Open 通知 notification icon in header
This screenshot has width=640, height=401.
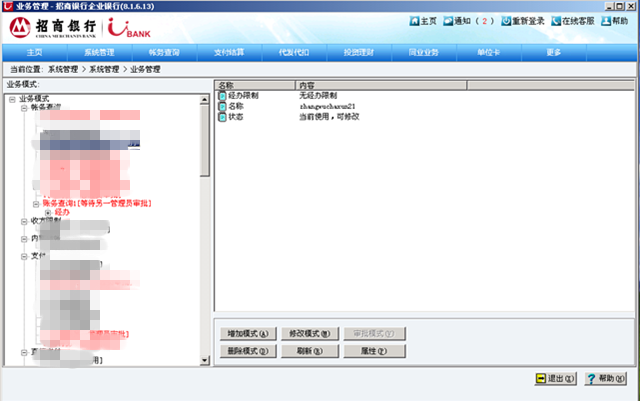click(449, 21)
